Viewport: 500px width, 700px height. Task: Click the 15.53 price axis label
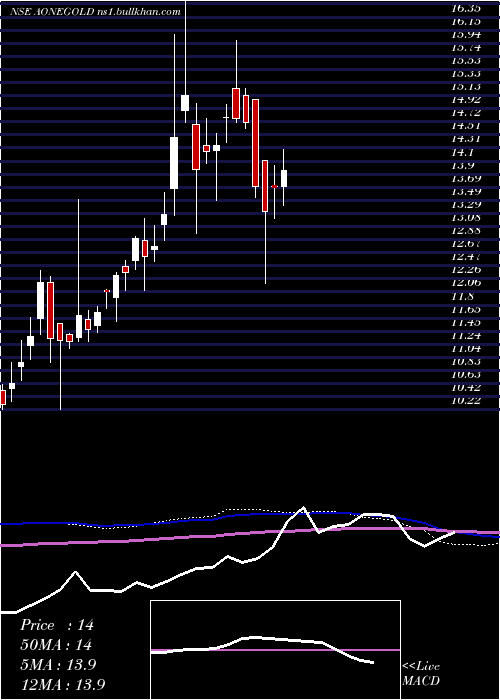[x=465, y=60]
